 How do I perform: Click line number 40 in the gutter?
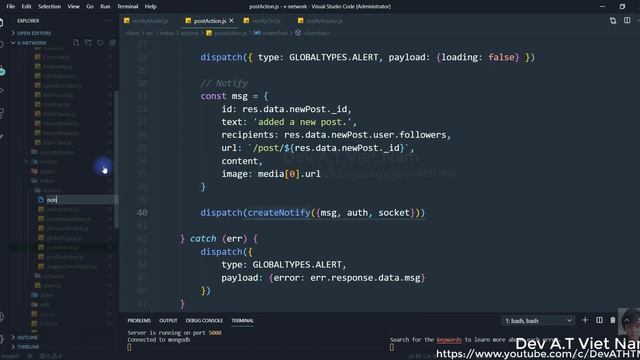pos(142,213)
